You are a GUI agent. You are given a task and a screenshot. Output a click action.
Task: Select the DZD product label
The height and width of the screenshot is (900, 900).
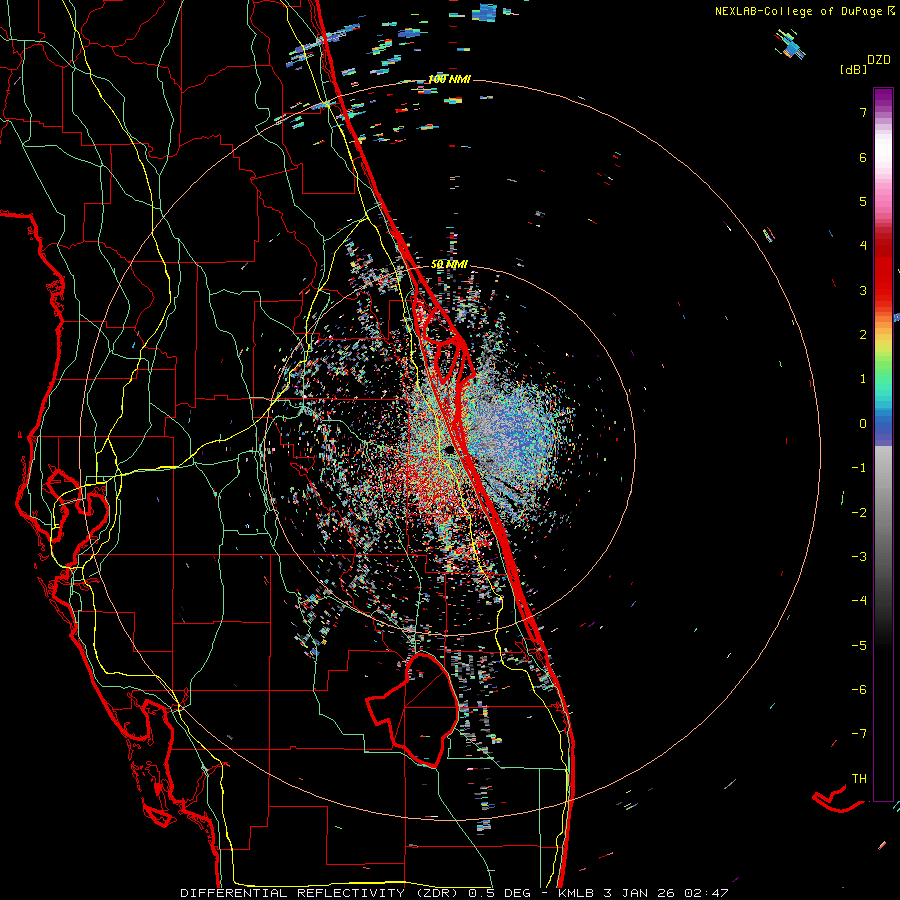[879, 60]
